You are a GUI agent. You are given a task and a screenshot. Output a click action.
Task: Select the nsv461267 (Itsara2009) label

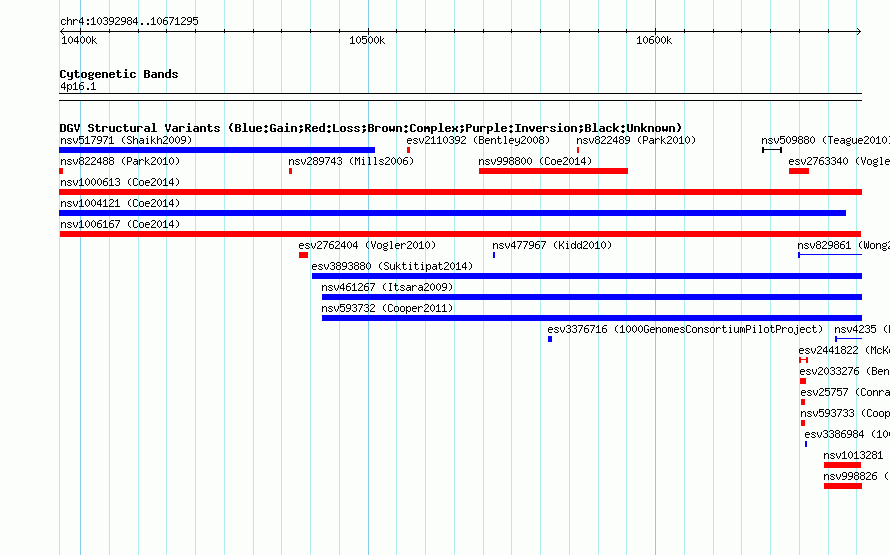tap(387, 287)
